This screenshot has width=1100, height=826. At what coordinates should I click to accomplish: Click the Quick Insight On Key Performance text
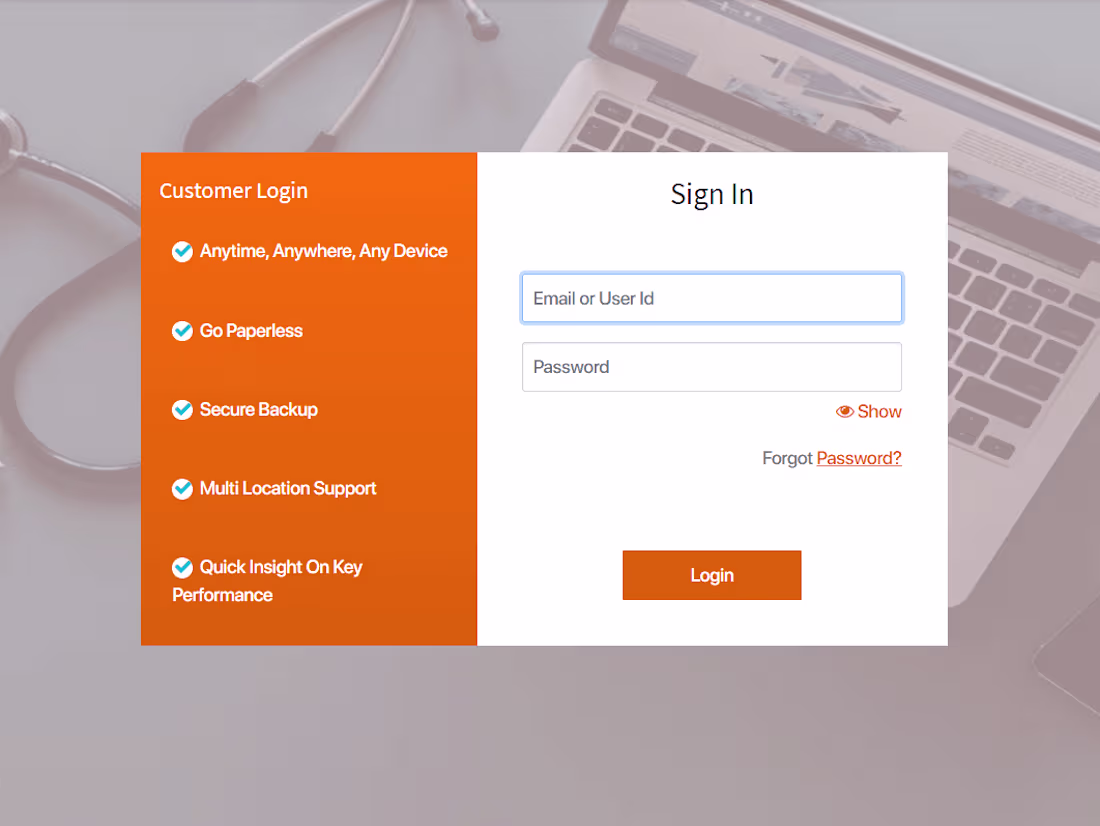[267, 580]
